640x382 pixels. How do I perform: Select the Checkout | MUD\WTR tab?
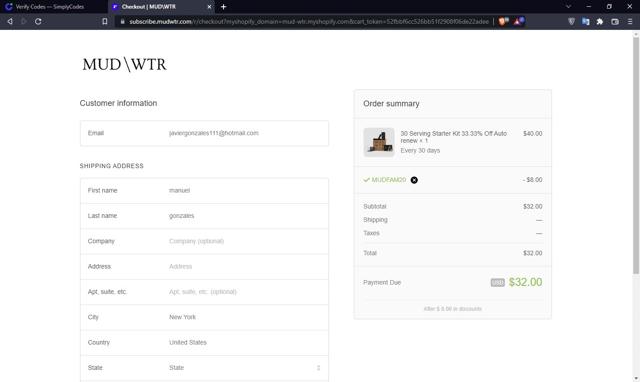[x=161, y=7]
